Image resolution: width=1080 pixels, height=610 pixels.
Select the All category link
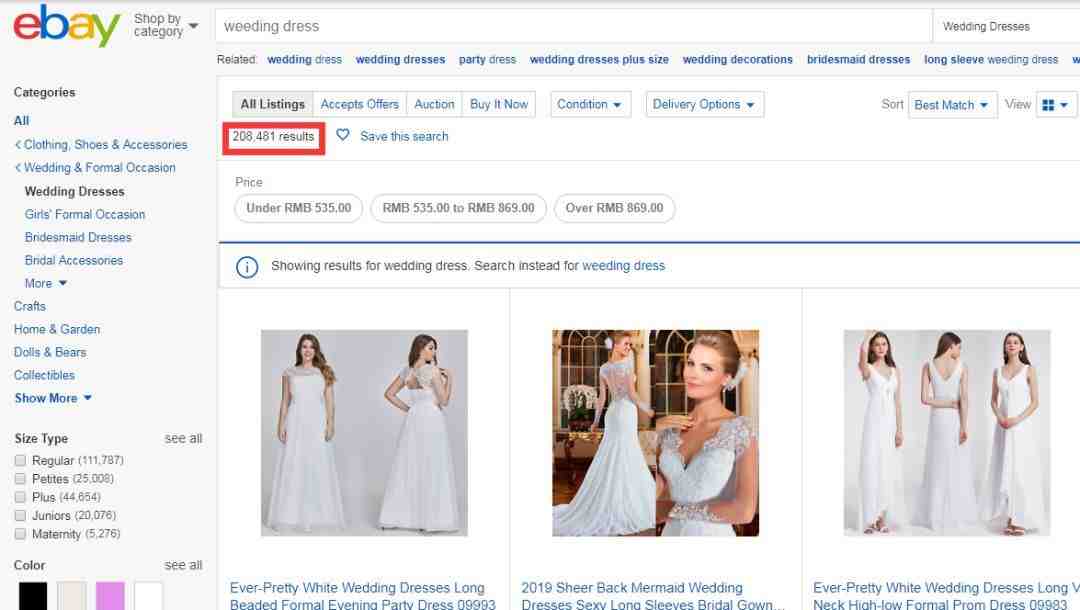(21, 120)
